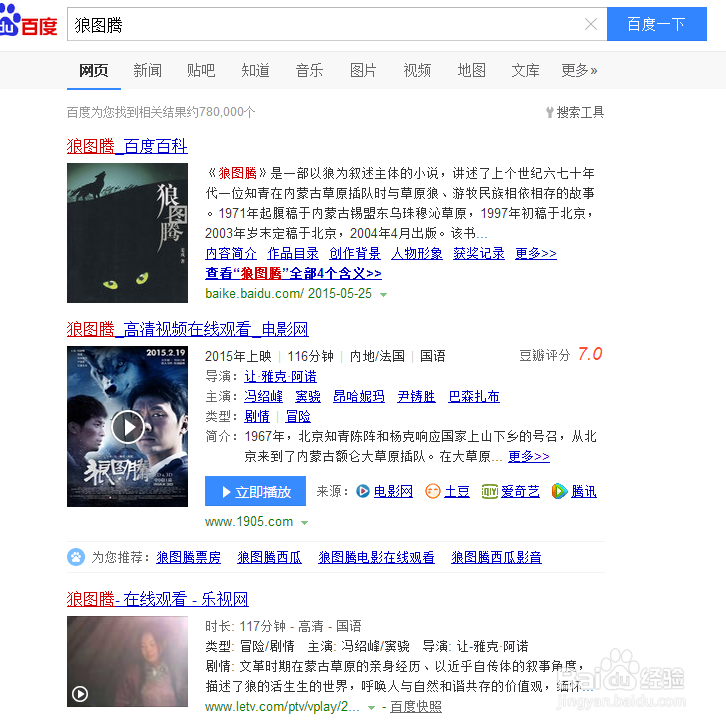Click the Baidu logo
726x726 pixels.
29,22
